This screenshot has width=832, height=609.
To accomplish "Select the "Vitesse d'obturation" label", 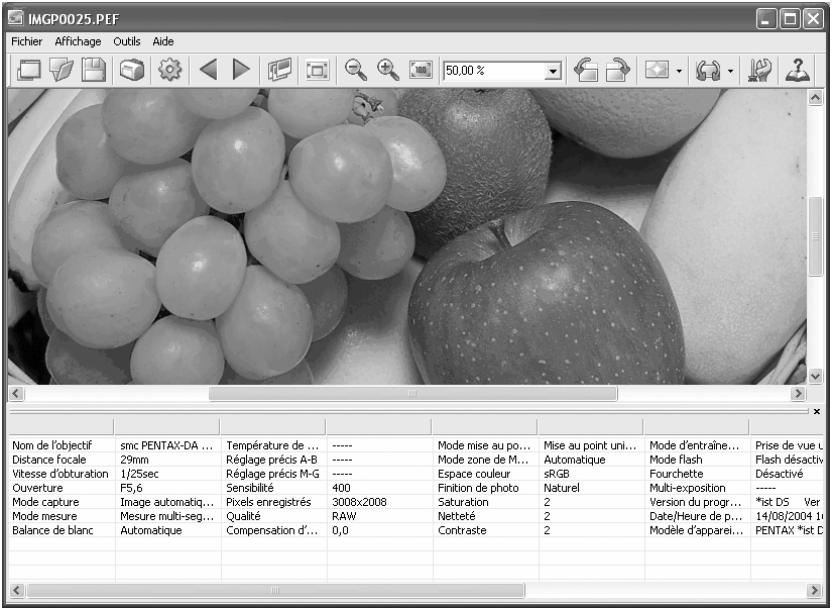I will pyautogui.click(x=60, y=474).
